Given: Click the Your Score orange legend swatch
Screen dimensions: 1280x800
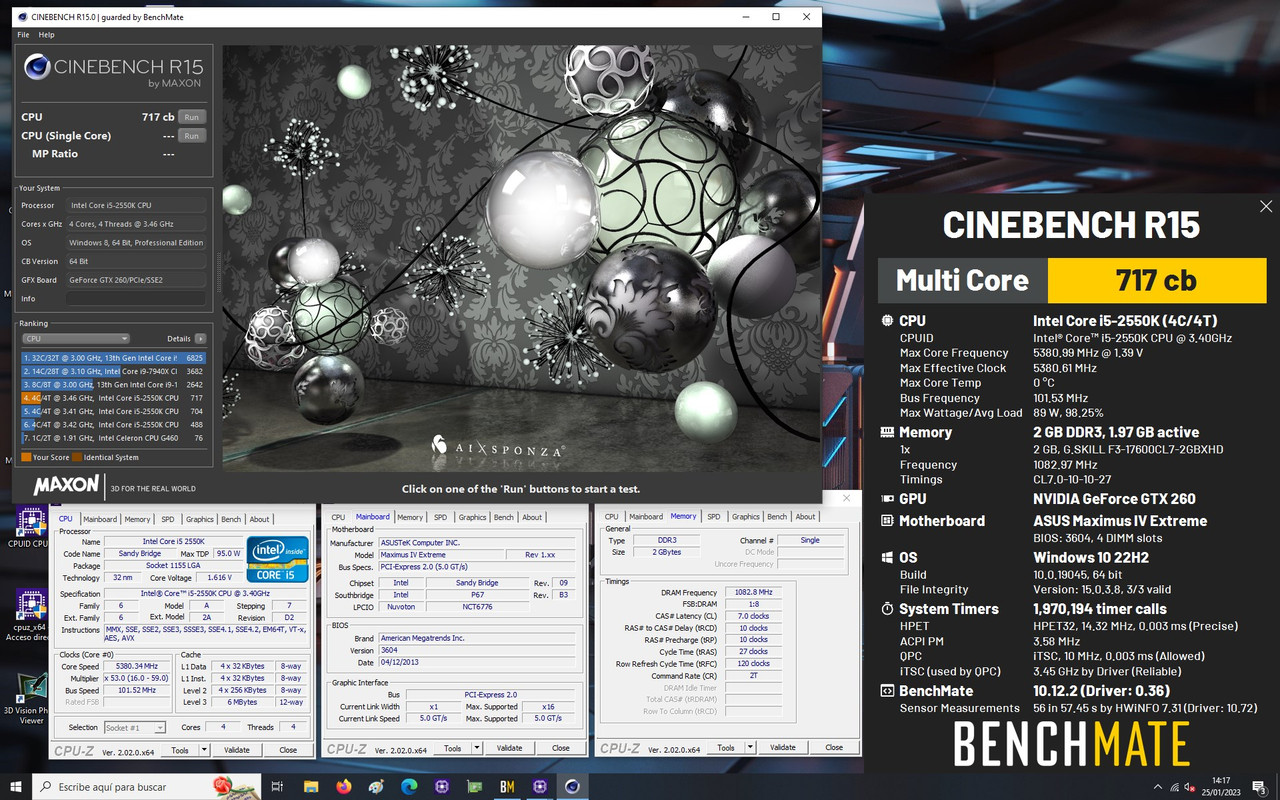Looking at the screenshot, I should pos(26,457).
